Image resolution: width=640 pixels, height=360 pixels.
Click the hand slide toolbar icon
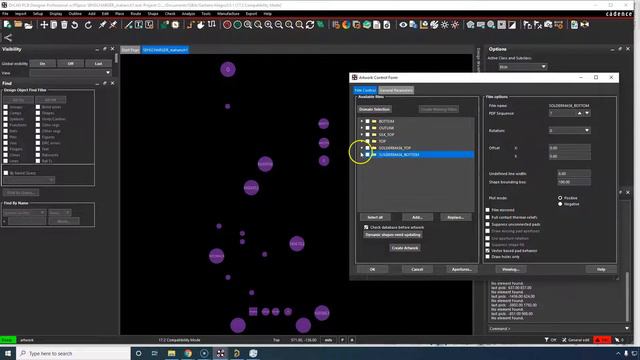(x=201, y=25)
